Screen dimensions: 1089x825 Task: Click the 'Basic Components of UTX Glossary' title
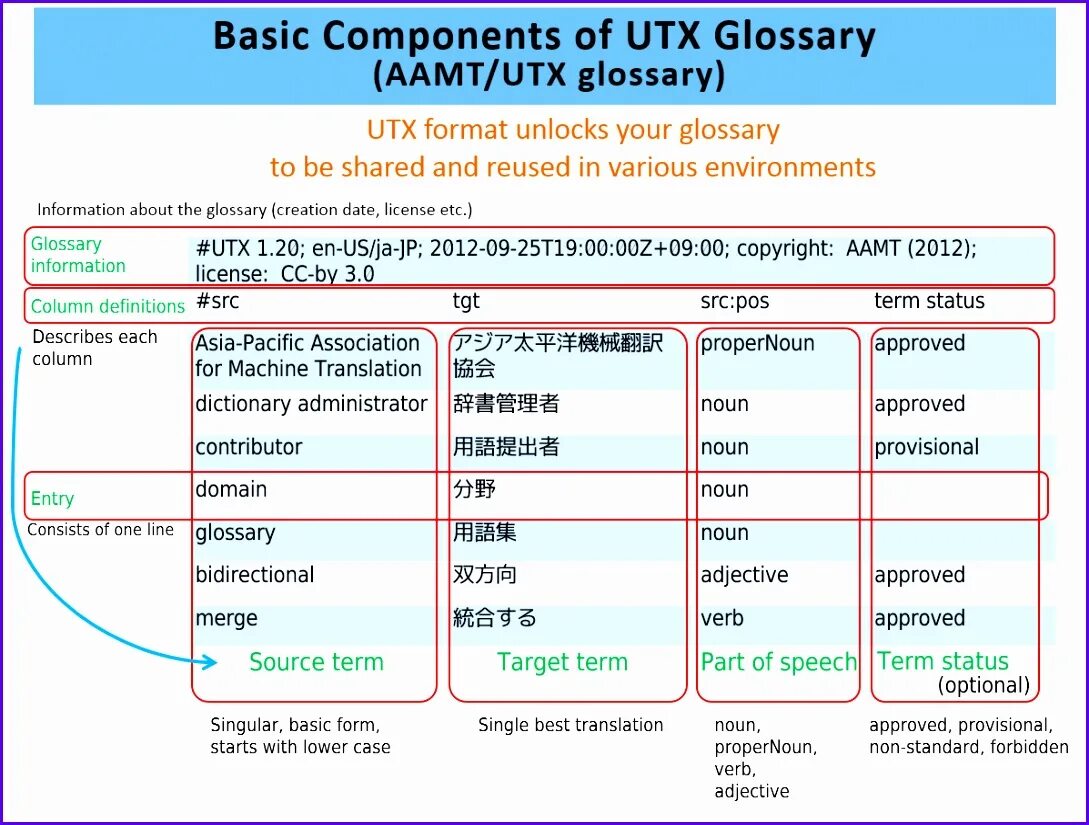pos(544,35)
